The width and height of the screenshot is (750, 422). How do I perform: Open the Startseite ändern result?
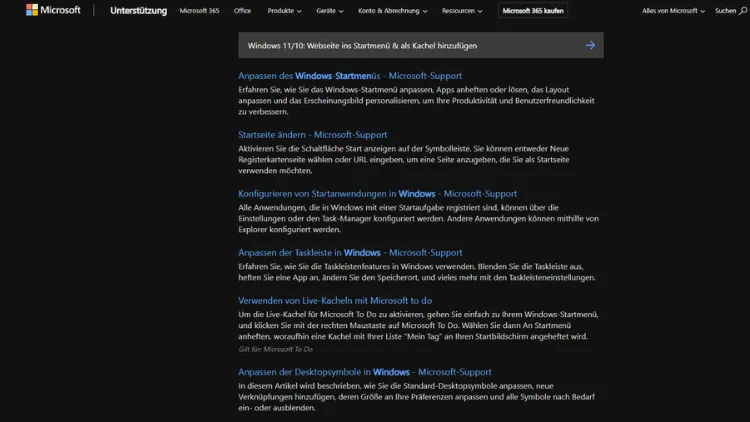click(312, 134)
